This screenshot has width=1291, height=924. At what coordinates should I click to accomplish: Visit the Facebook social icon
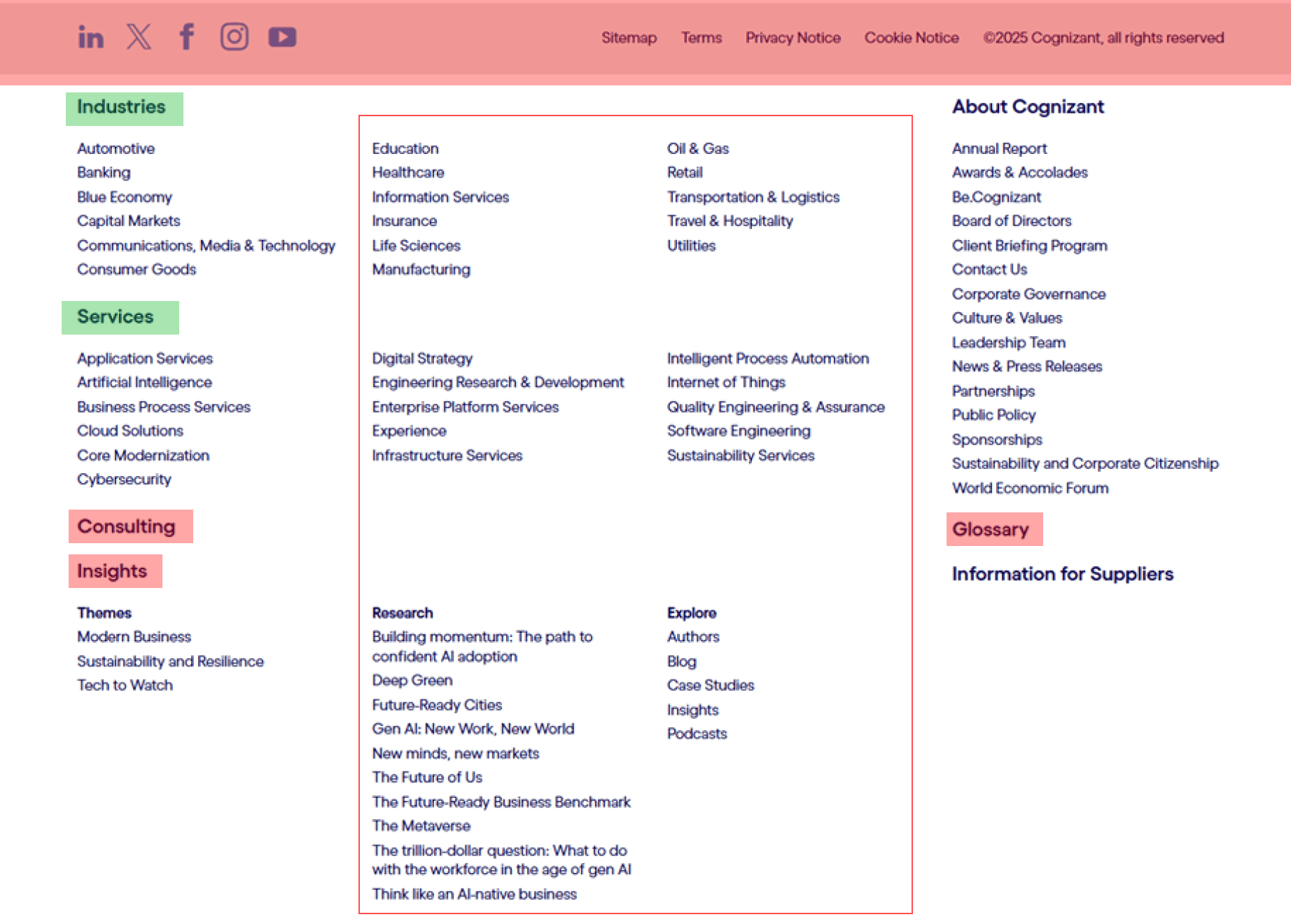186,36
